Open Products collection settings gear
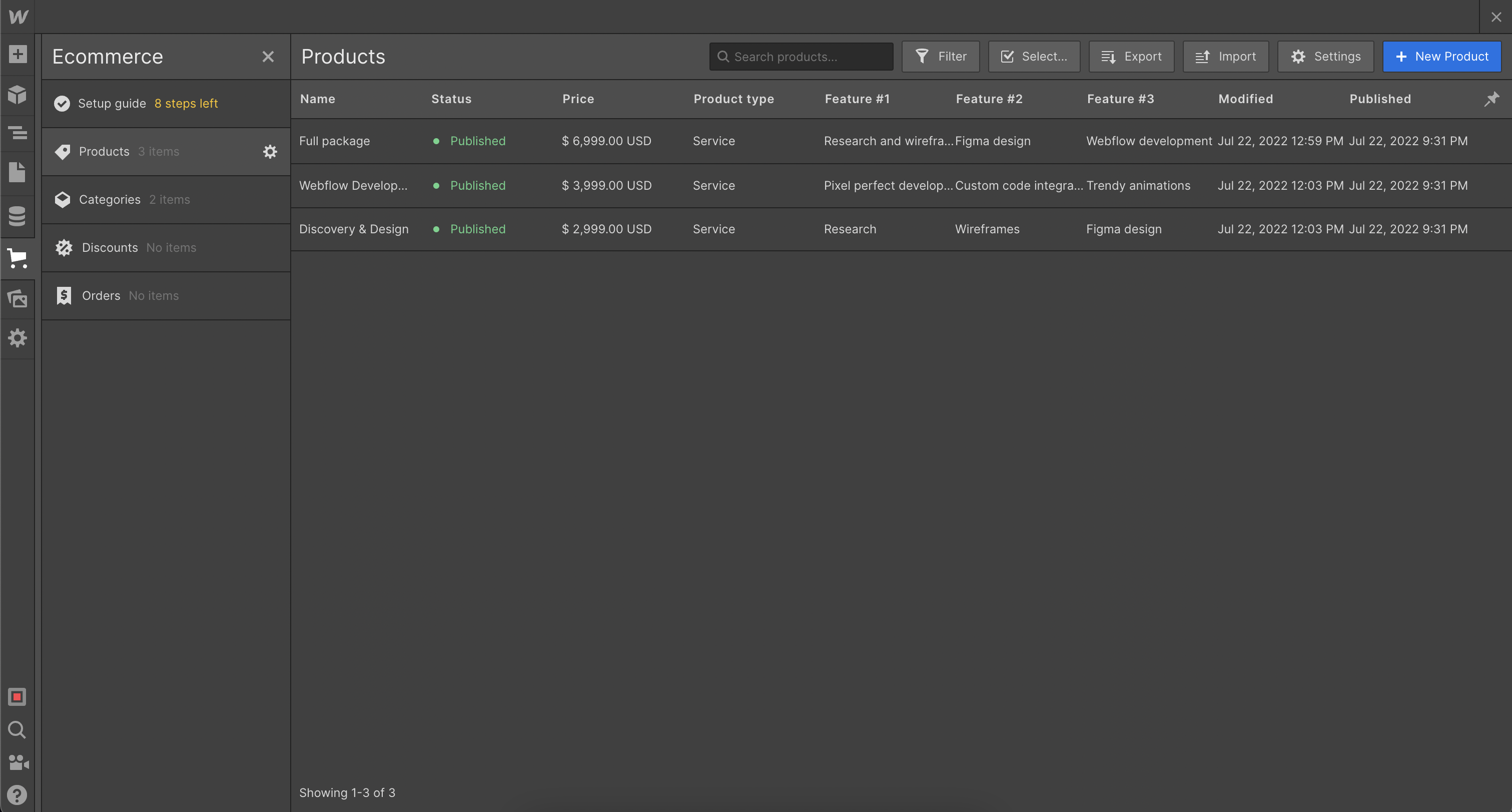Viewport: 1512px width, 812px height. click(x=269, y=152)
